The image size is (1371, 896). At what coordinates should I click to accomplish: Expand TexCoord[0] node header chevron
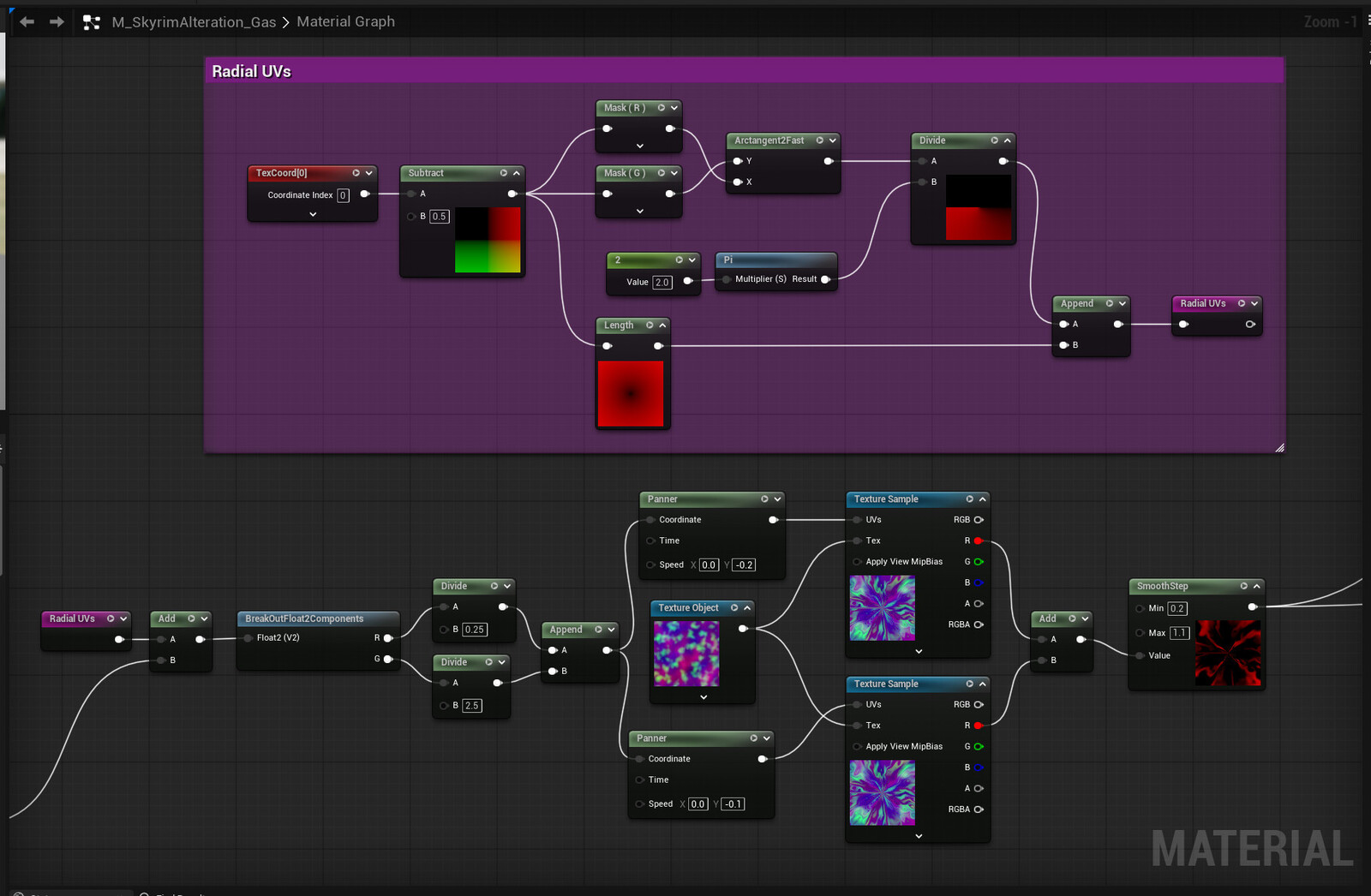369,173
